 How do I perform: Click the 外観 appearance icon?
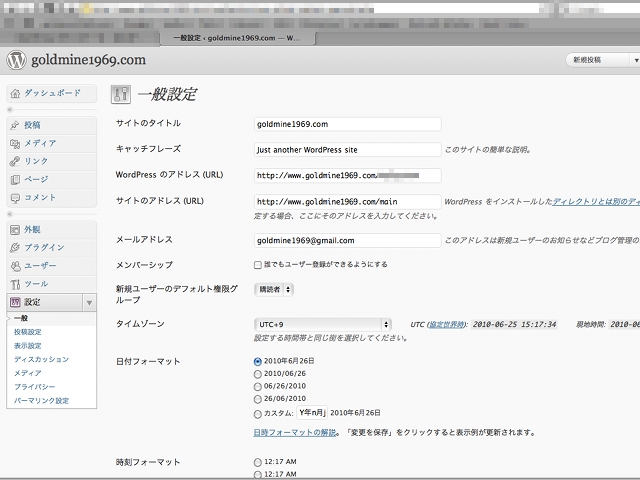point(15,230)
